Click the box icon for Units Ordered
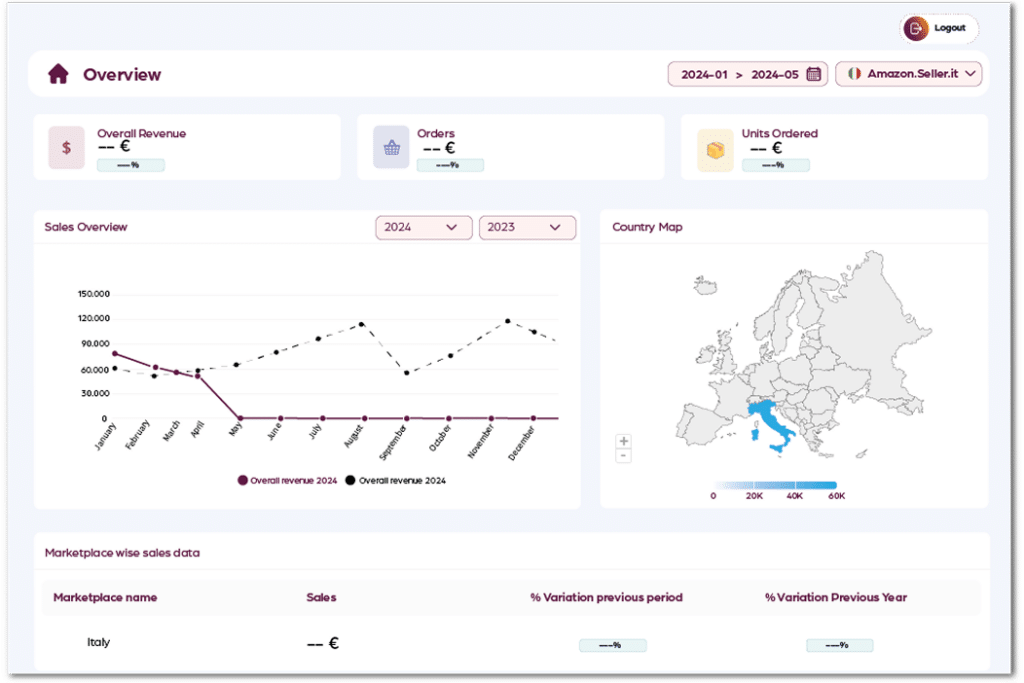 (x=715, y=150)
